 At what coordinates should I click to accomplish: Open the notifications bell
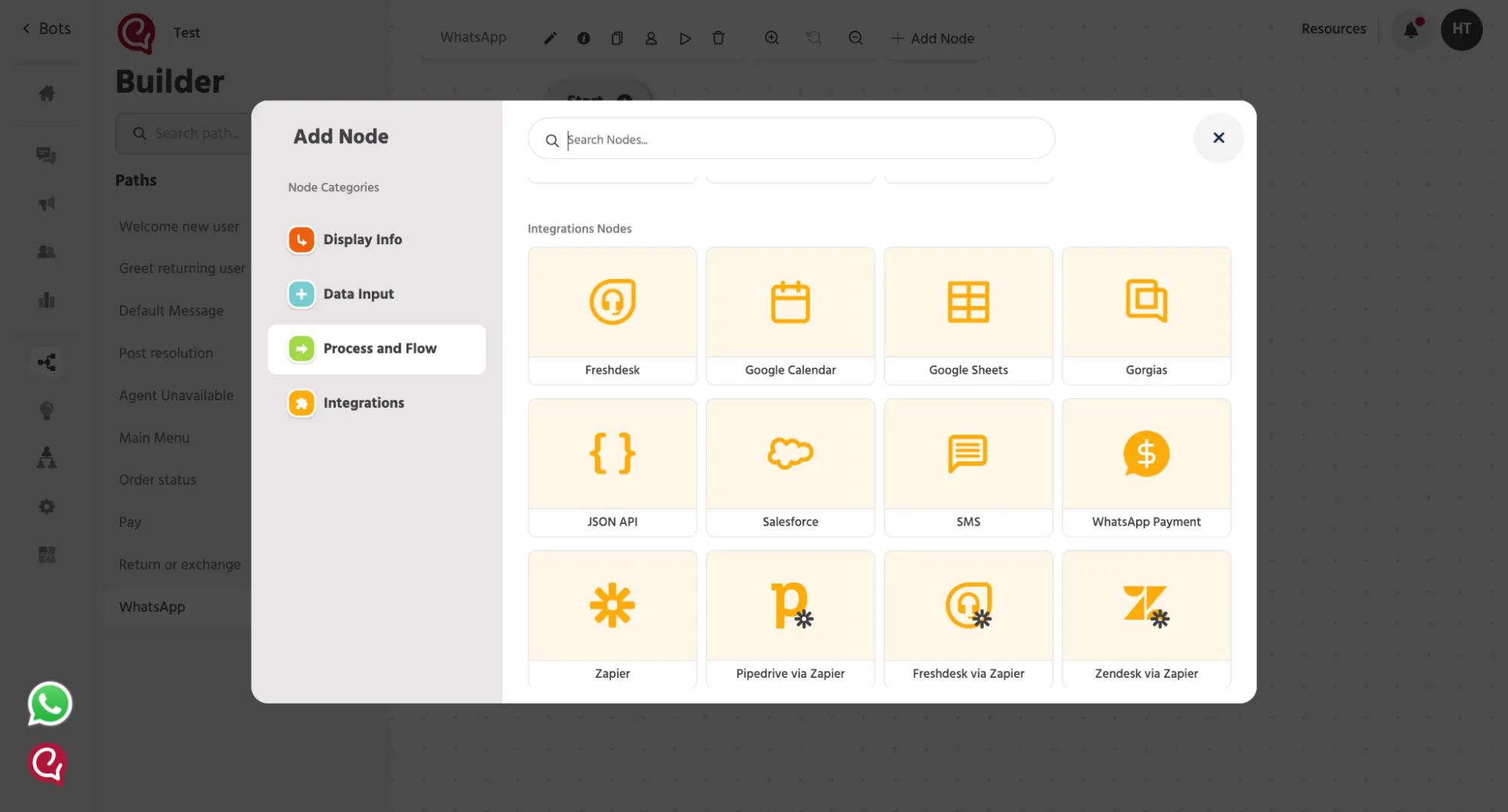1410,29
